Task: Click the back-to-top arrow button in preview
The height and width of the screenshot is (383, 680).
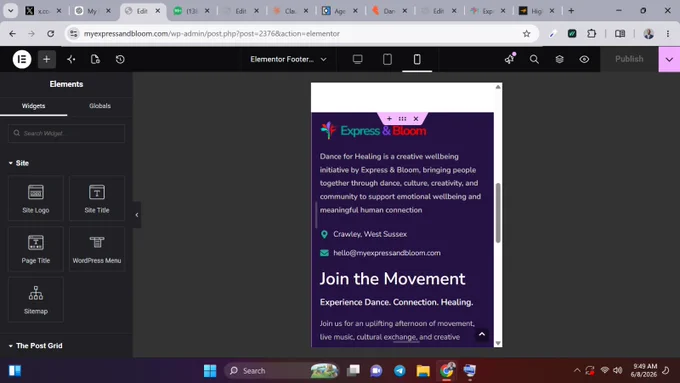Action: coord(481,334)
